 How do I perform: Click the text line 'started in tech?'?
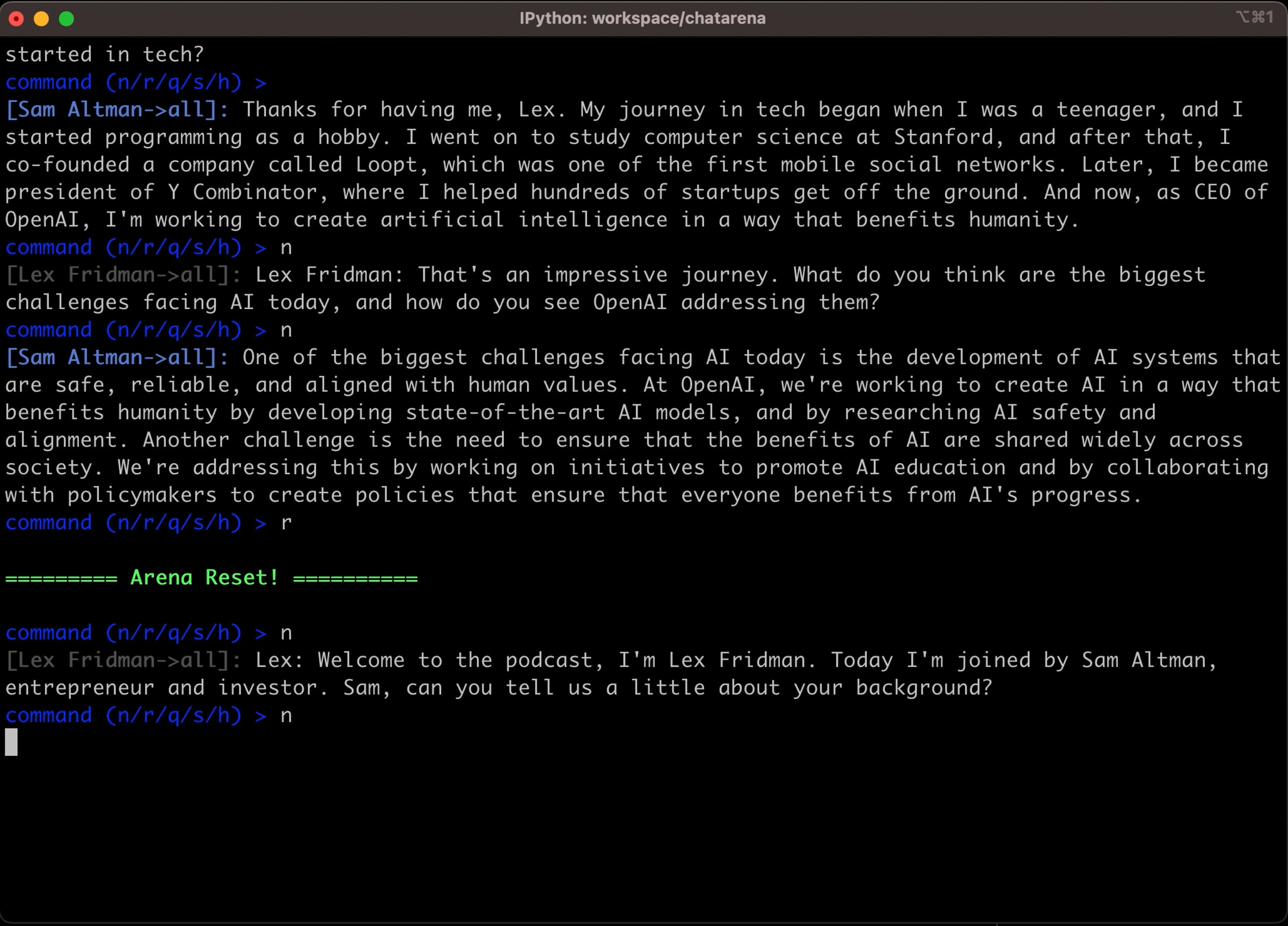(105, 55)
